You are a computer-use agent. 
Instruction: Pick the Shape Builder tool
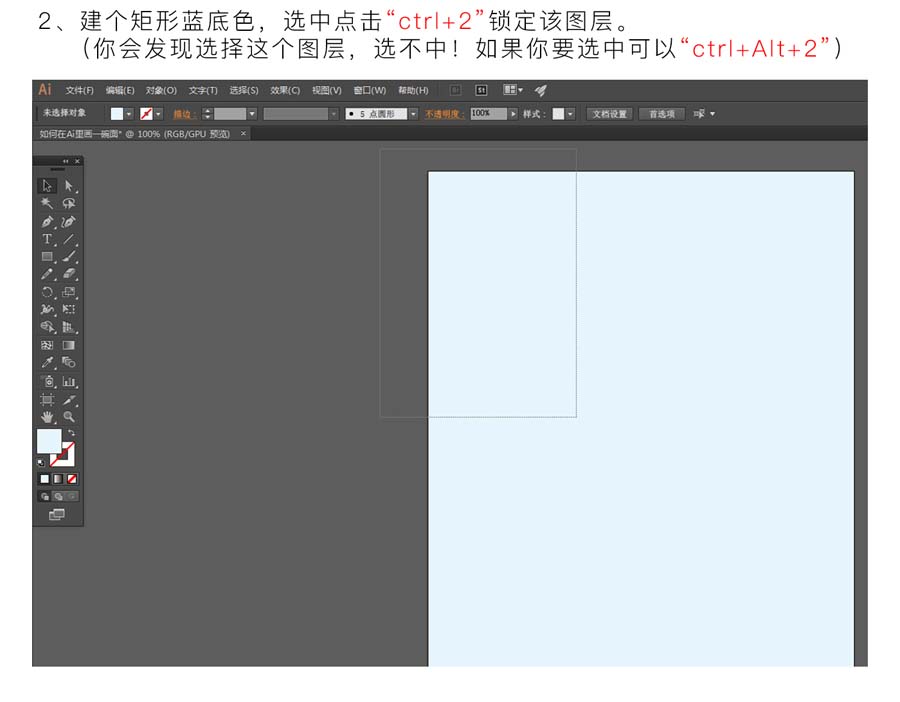(x=47, y=327)
